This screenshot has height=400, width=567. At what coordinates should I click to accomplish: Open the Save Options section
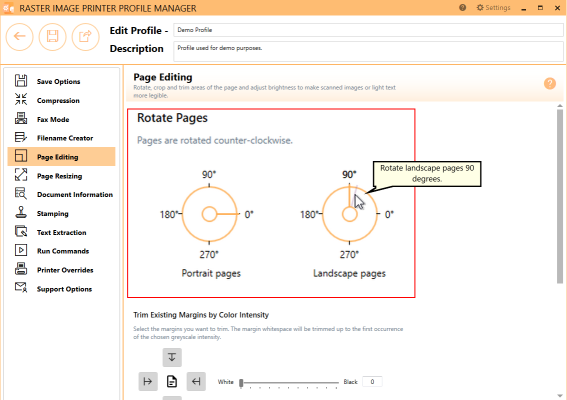(58, 81)
